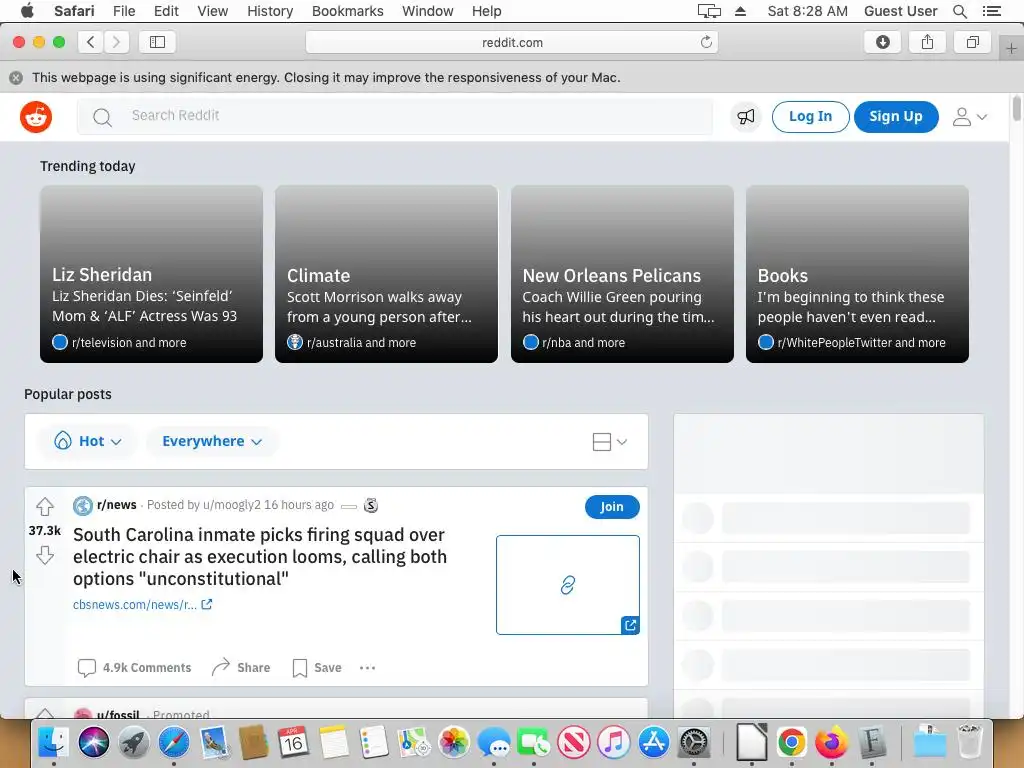Open the post's more options ellipsis
1024x768 pixels.
coord(368,667)
